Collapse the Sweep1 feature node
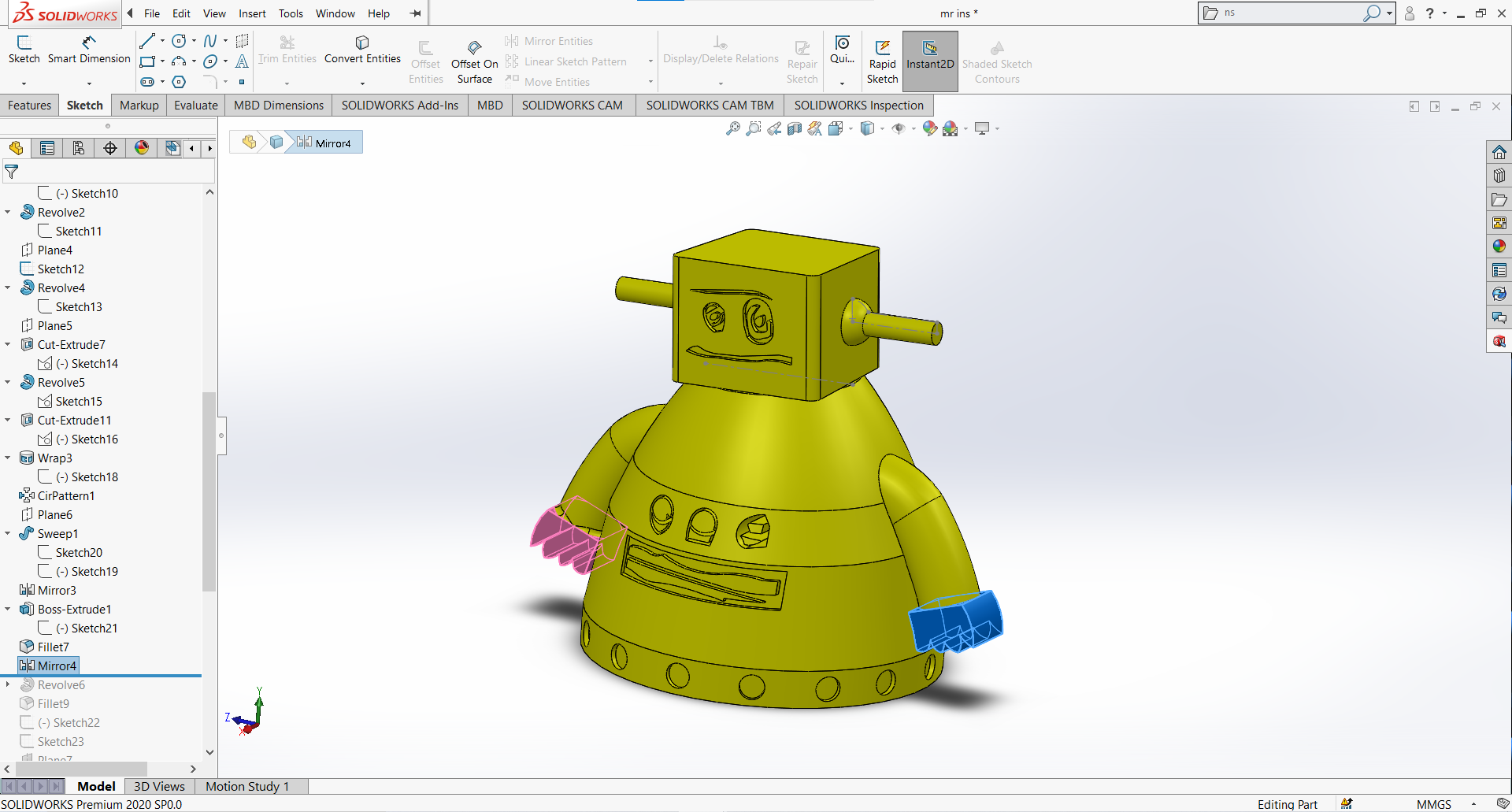This screenshot has width=1512, height=812. [x=8, y=533]
